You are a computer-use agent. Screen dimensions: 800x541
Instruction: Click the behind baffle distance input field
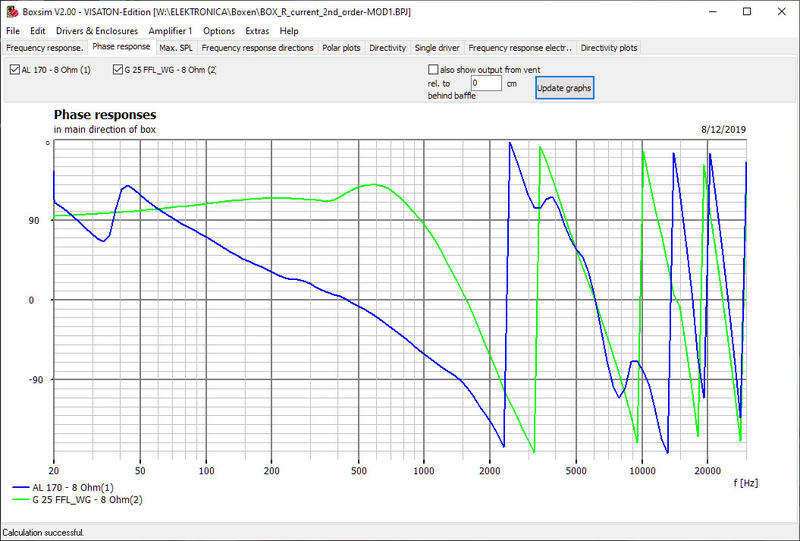pyautogui.click(x=486, y=84)
